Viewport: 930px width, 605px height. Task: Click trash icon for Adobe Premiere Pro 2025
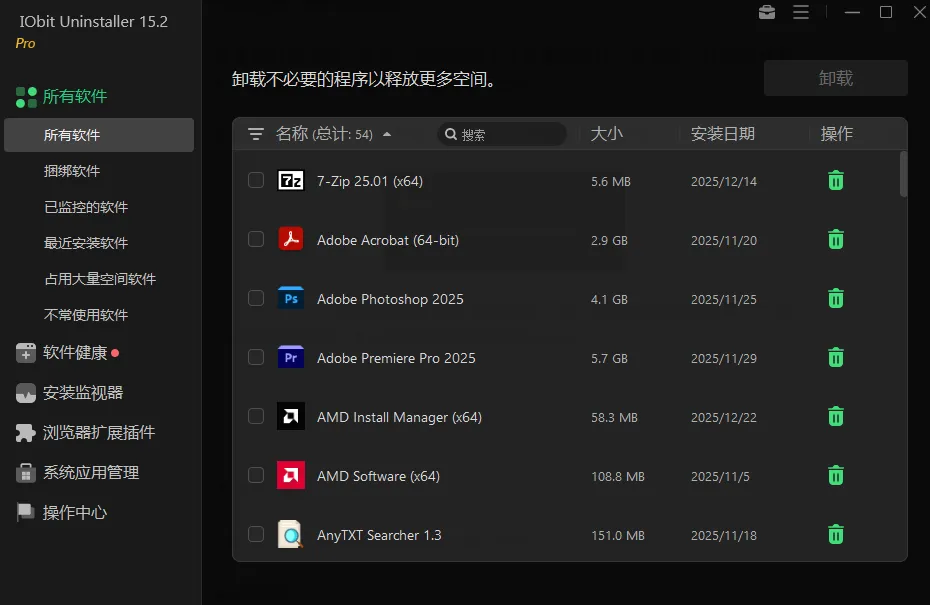click(836, 358)
